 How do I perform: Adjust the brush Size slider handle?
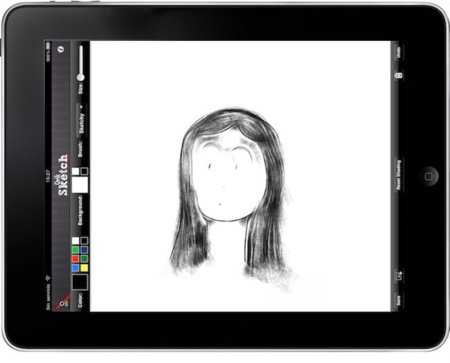coord(81,77)
